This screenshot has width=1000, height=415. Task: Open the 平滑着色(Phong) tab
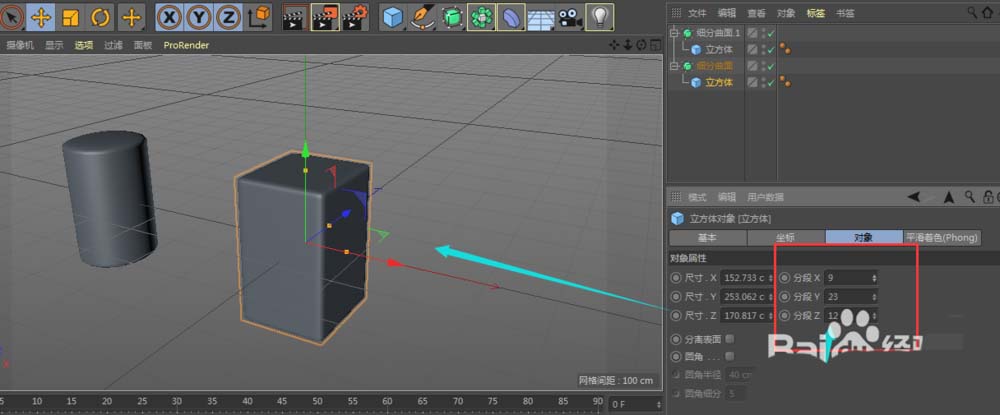click(941, 238)
